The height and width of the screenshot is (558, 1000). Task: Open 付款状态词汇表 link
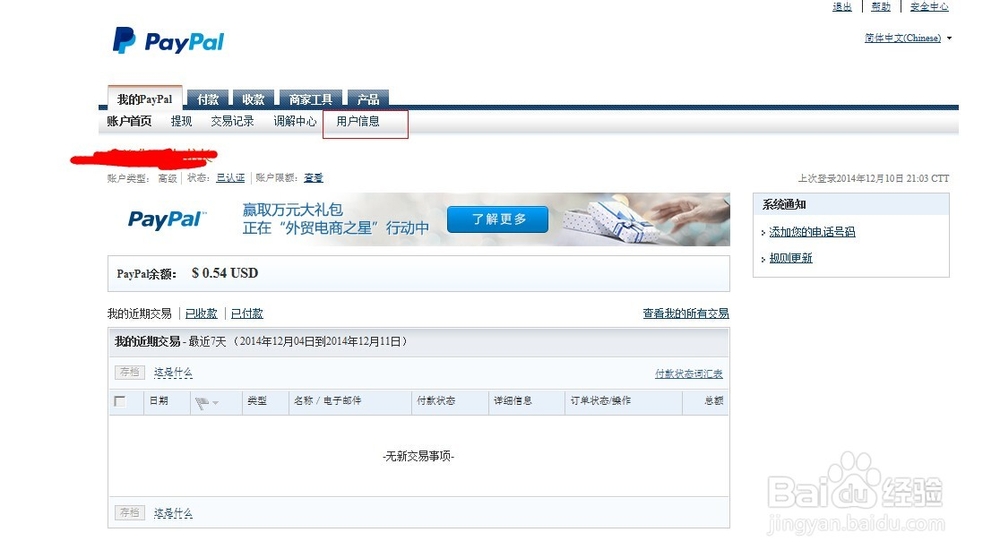pos(689,374)
